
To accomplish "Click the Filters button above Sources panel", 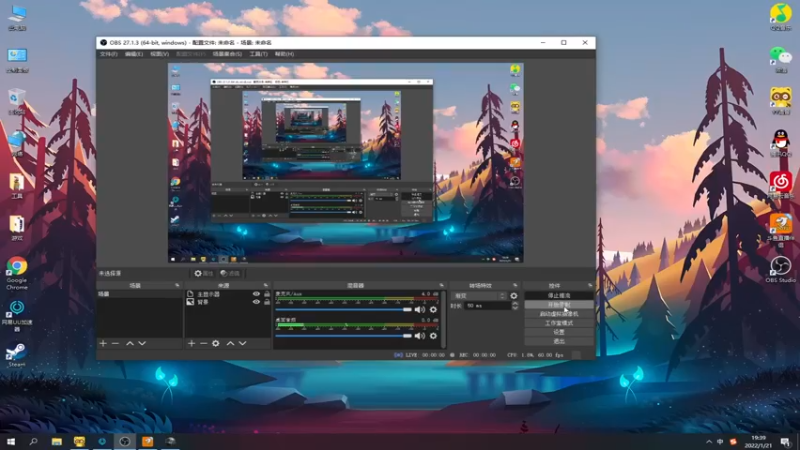I will (231, 273).
